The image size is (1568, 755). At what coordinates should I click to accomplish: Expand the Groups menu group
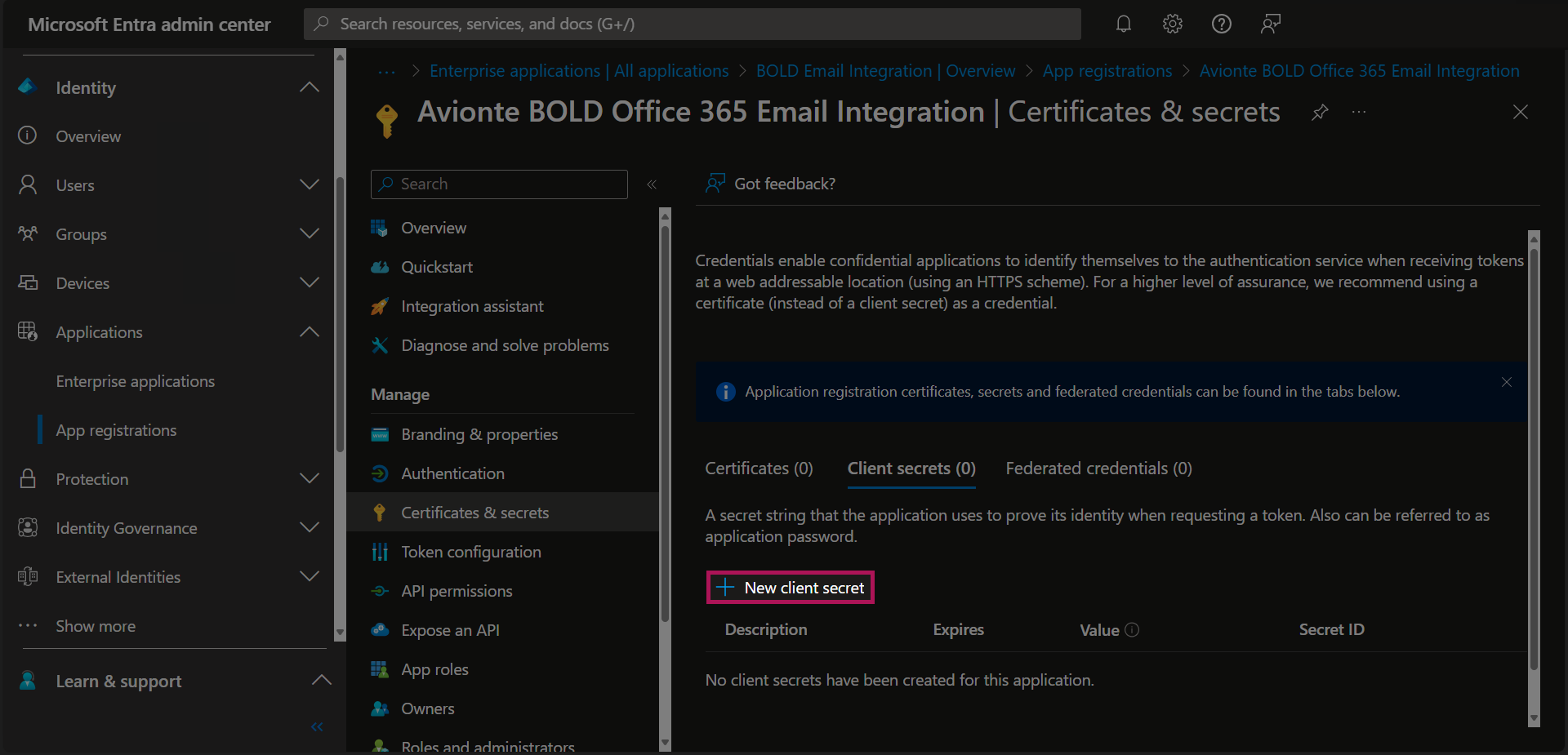tap(310, 233)
